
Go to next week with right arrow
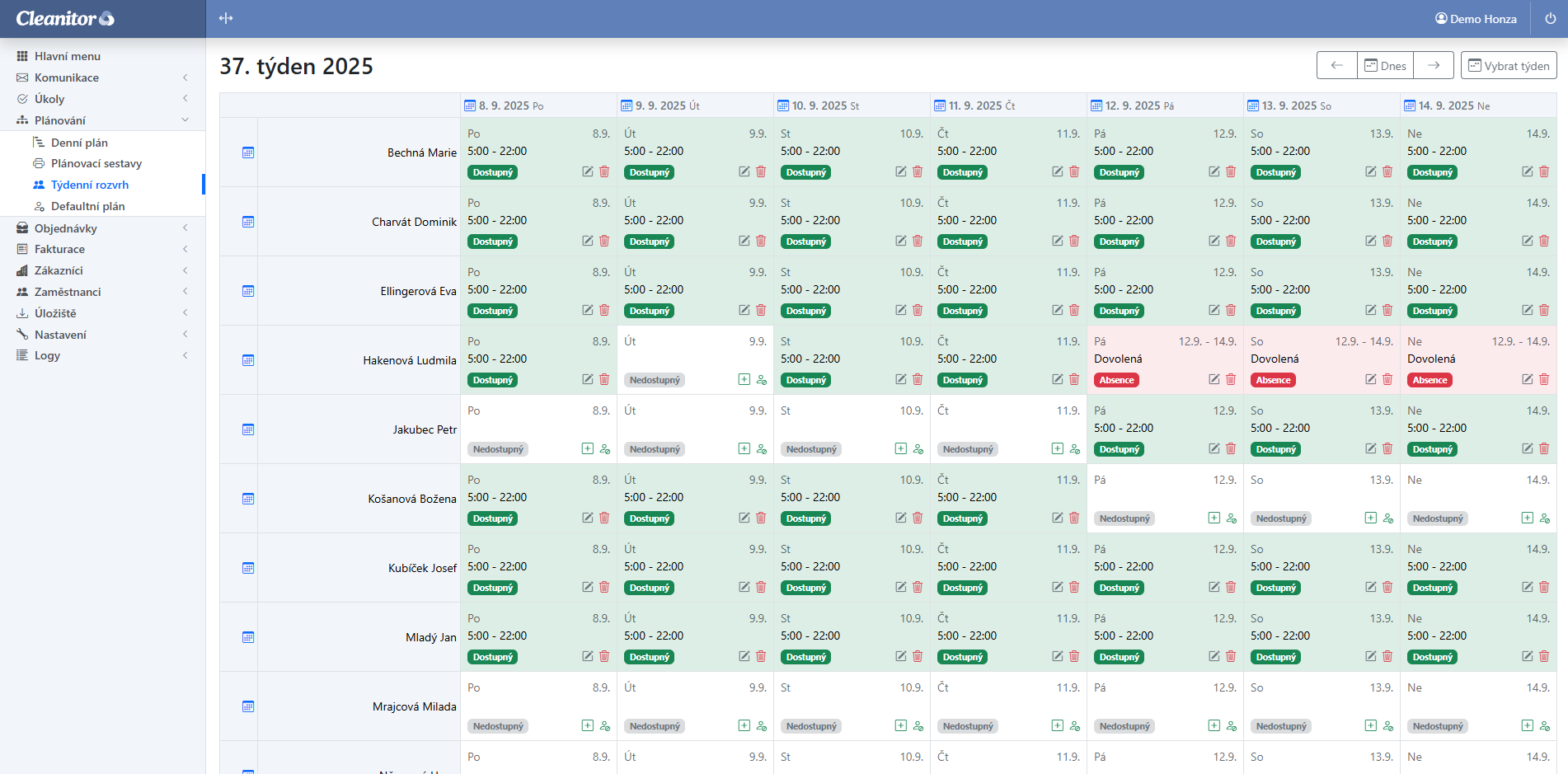point(1434,66)
